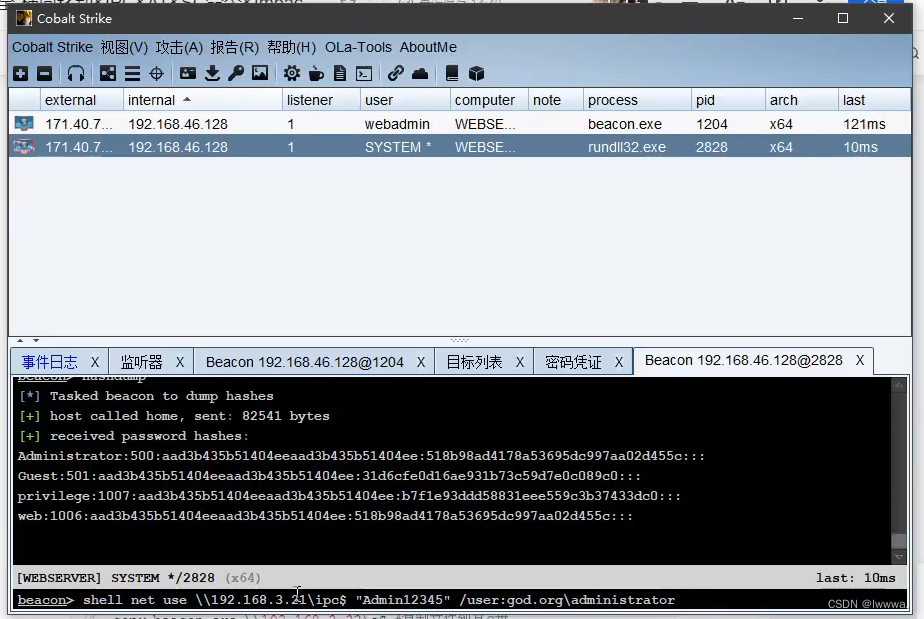924x619 pixels.
Task: Click the webadmin session computer icon
Action: click(x=24, y=124)
